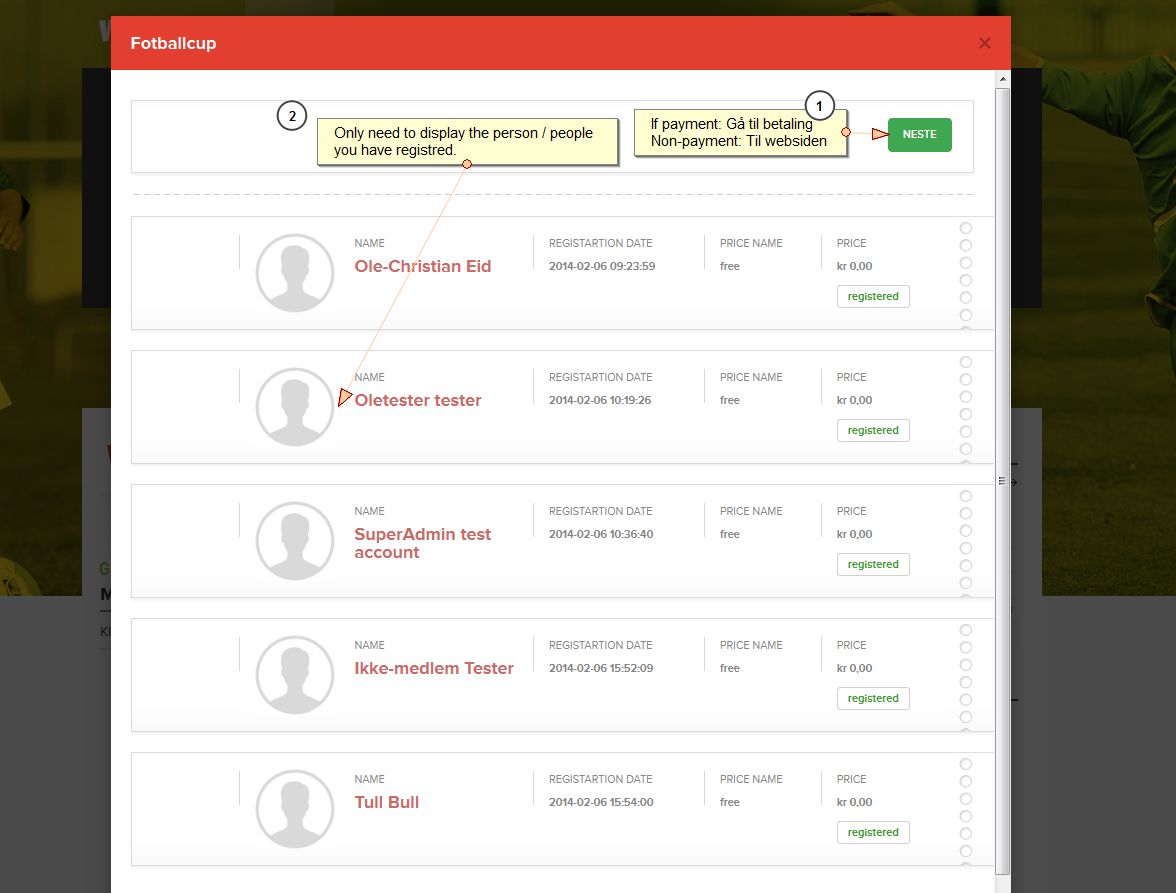Click the dialog's vertical scrollbar thumb
This screenshot has width=1176, height=893.
(1003, 481)
